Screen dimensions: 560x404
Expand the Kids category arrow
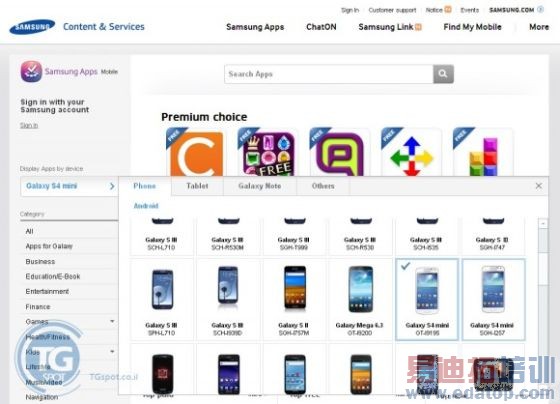click(x=112, y=351)
